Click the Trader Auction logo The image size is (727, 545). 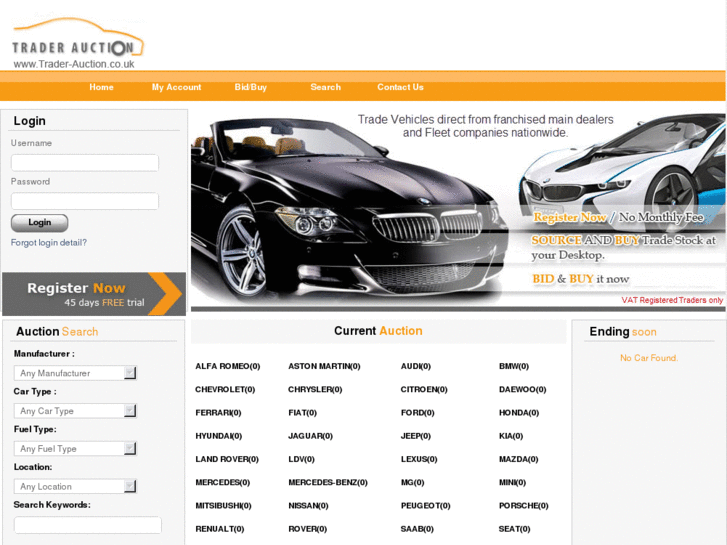point(78,43)
